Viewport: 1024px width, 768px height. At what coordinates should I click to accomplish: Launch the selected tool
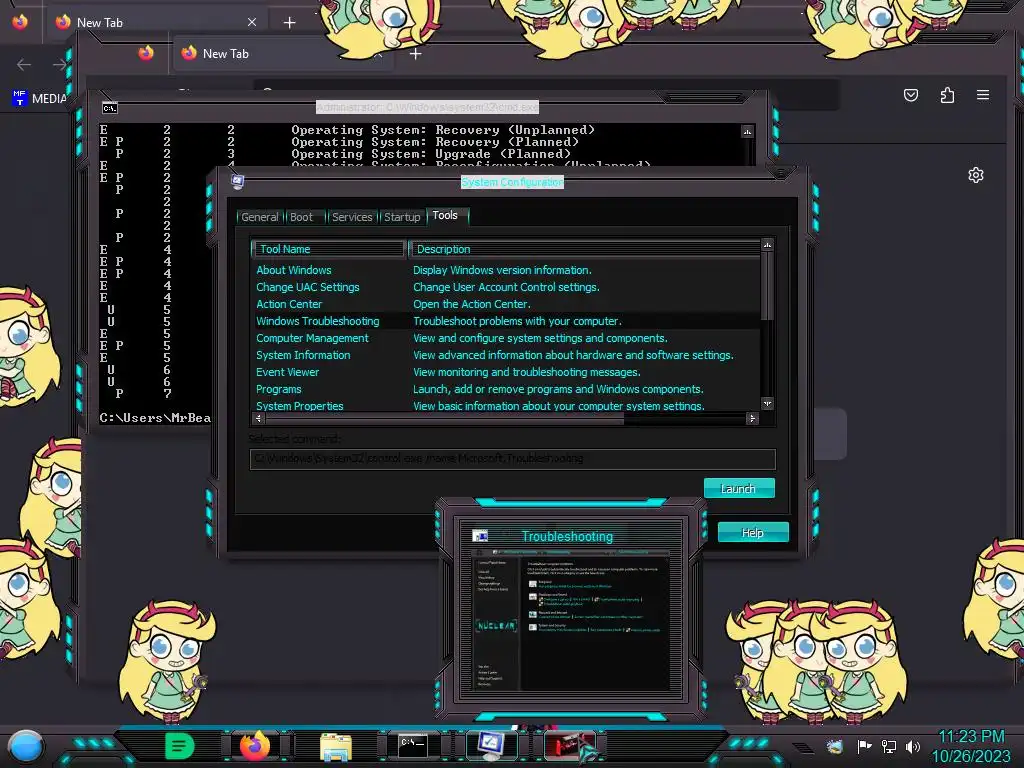click(x=739, y=488)
